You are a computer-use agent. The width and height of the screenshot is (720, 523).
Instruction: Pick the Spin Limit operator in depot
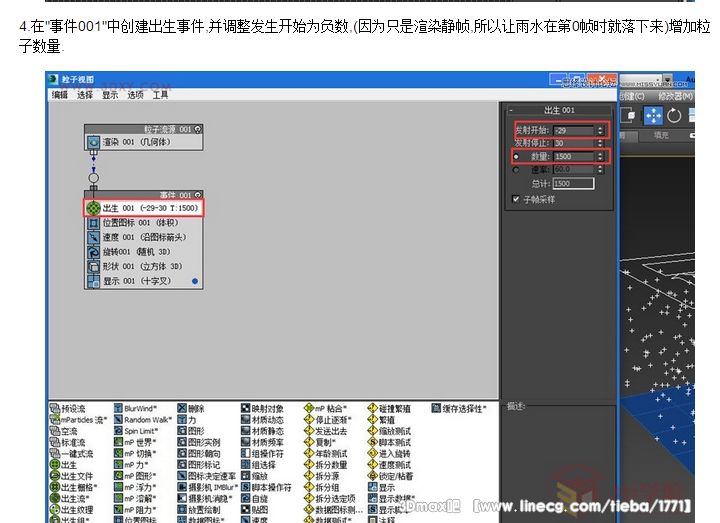pos(136,431)
